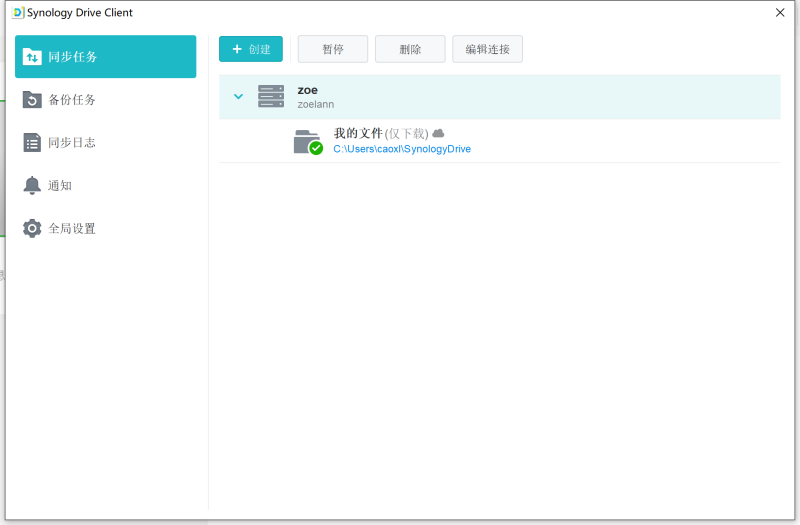Click the sync arrows folder icon
This screenshot has width=800, height=525.
32,57
